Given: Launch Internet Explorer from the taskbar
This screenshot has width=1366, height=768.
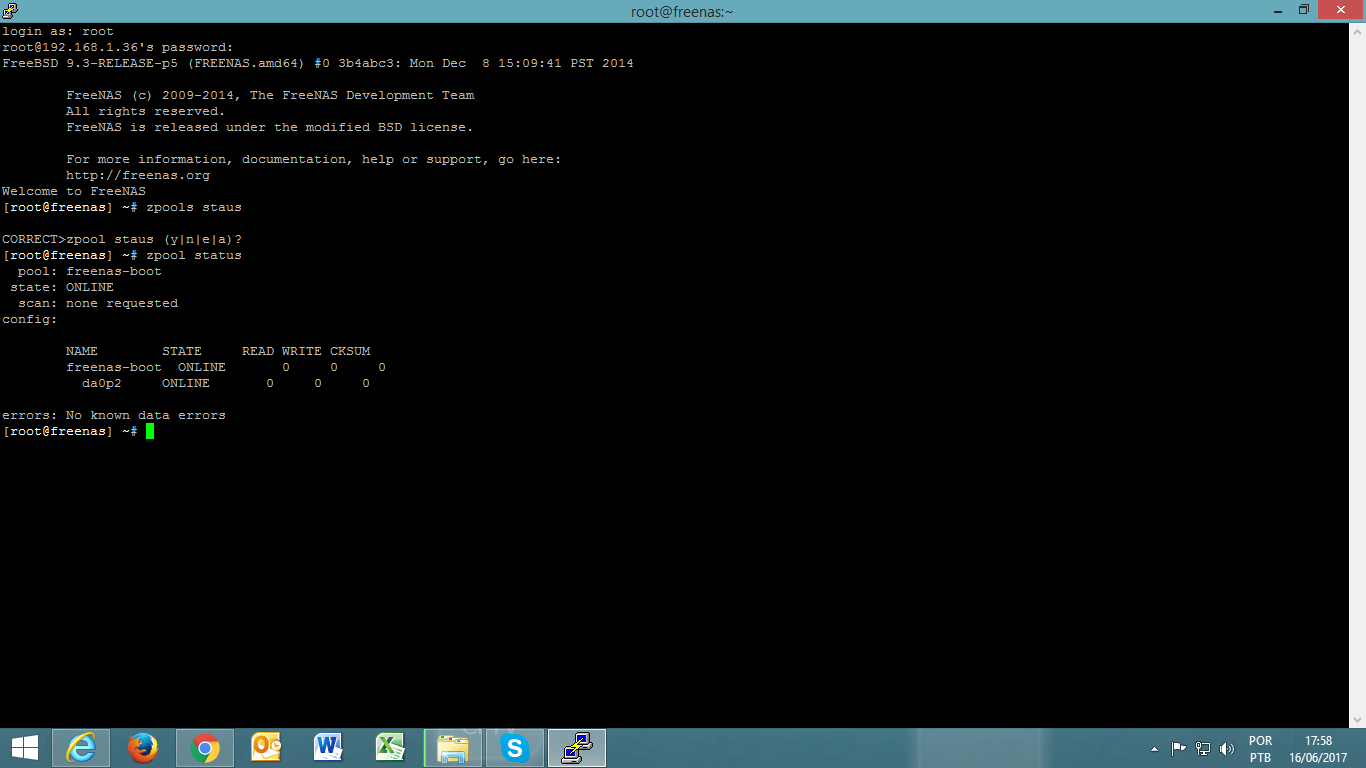Looking at the screenshot, I should coord(81,748).
